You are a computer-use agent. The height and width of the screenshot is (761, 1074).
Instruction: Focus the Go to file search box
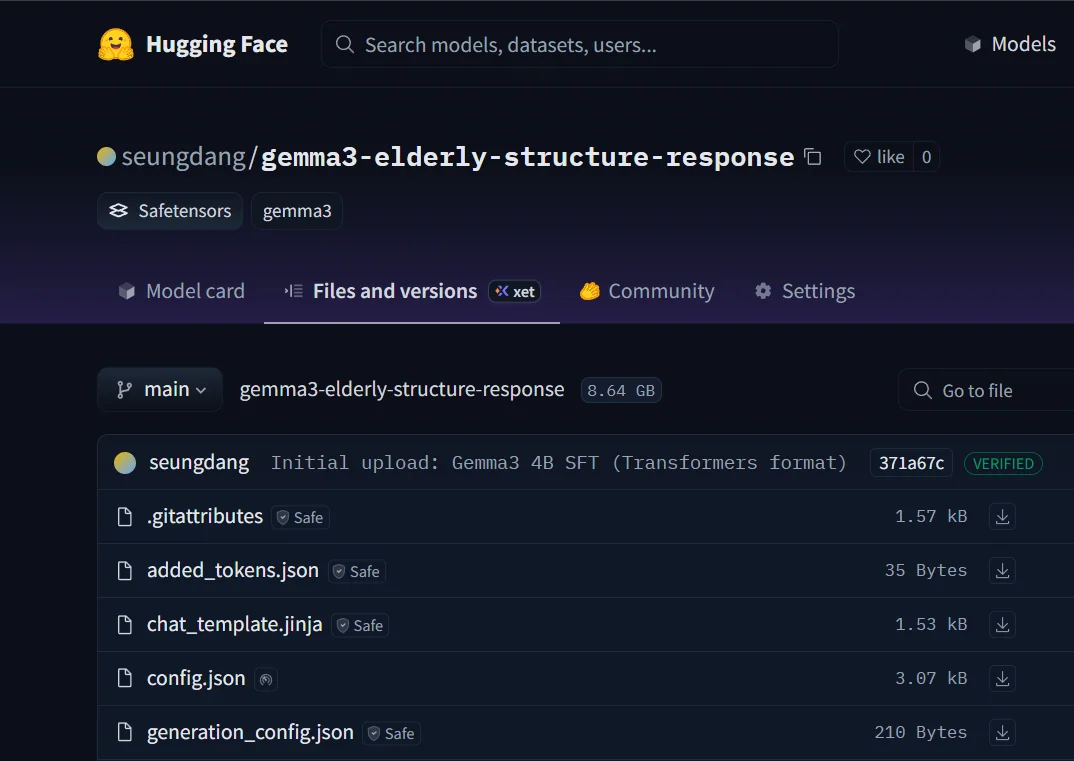(x=986, y=390)
